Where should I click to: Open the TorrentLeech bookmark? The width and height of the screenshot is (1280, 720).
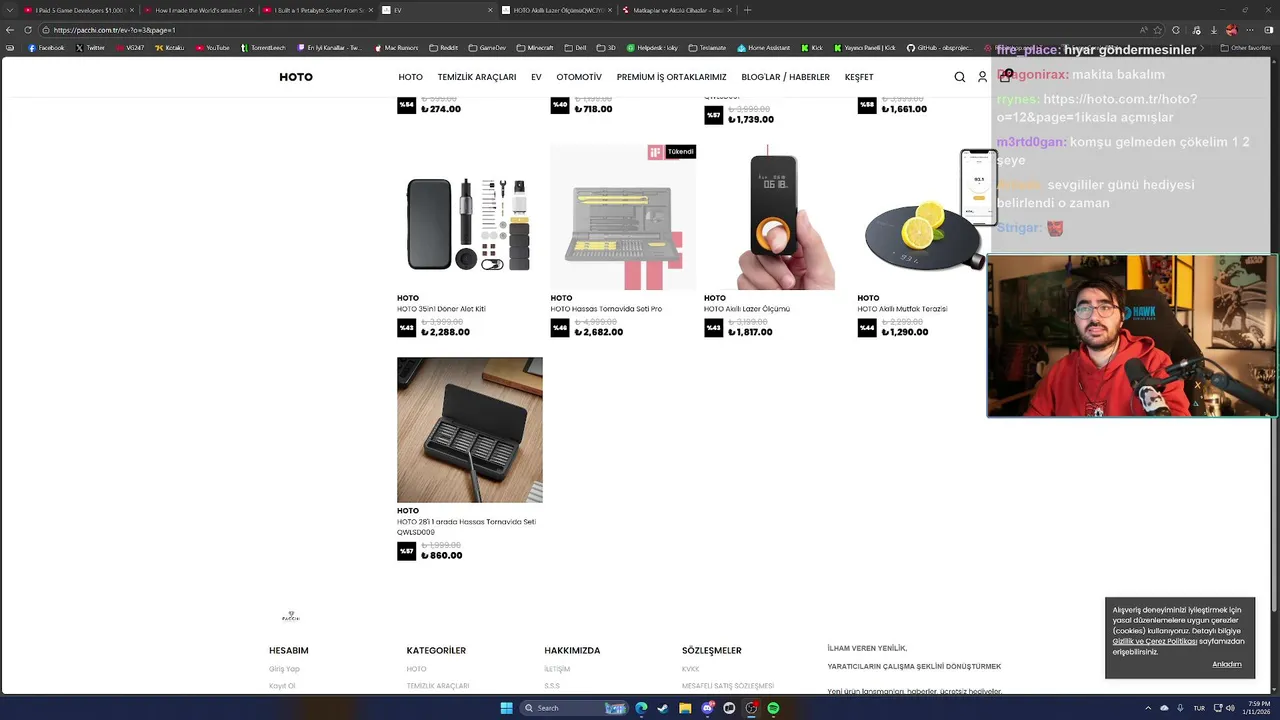(265, 47)
